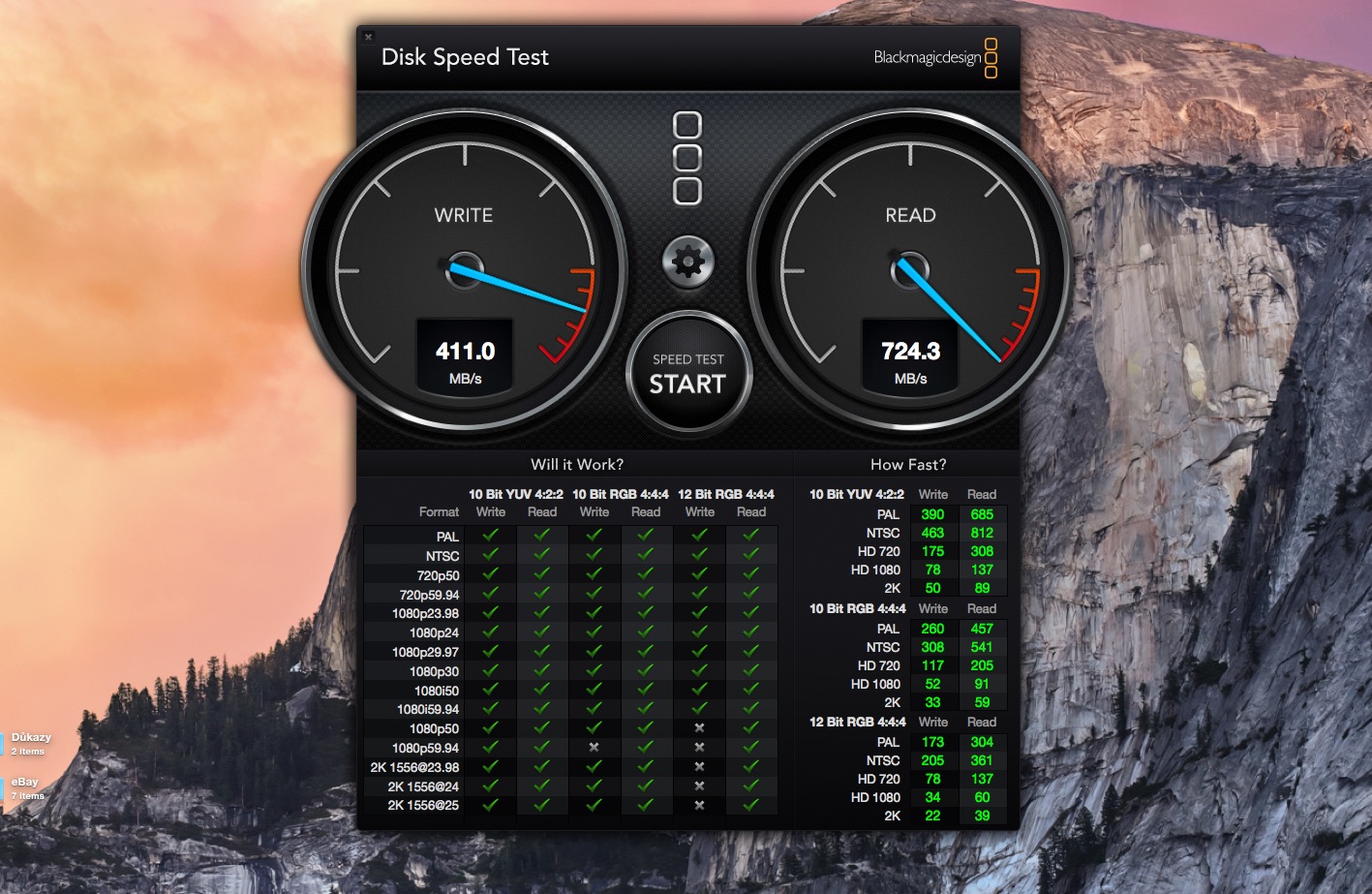
Task: Click the 1080p29.97 format row label
Action: tap(425, 652)
